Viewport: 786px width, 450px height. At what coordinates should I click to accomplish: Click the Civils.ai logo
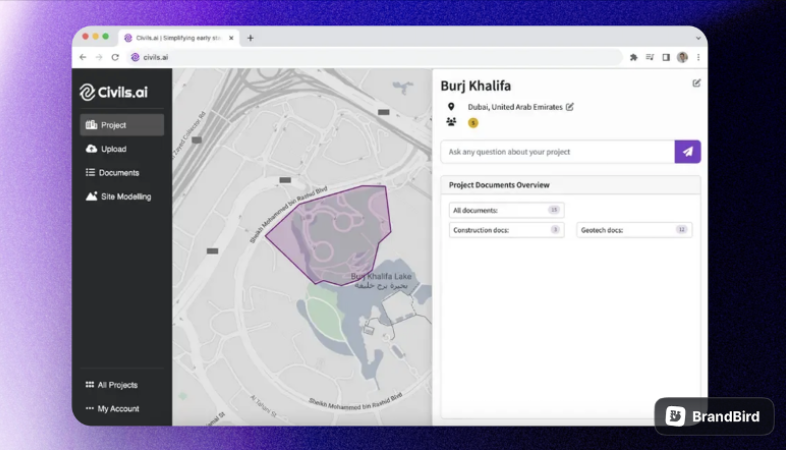tap(114, 93)
